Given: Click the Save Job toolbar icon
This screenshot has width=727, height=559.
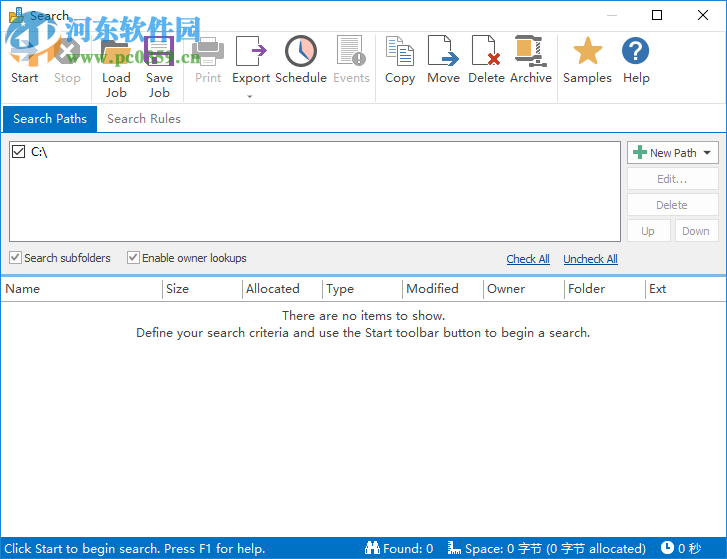Looking at the screenshot, I should pyautogui.click(x=159, y=51).
